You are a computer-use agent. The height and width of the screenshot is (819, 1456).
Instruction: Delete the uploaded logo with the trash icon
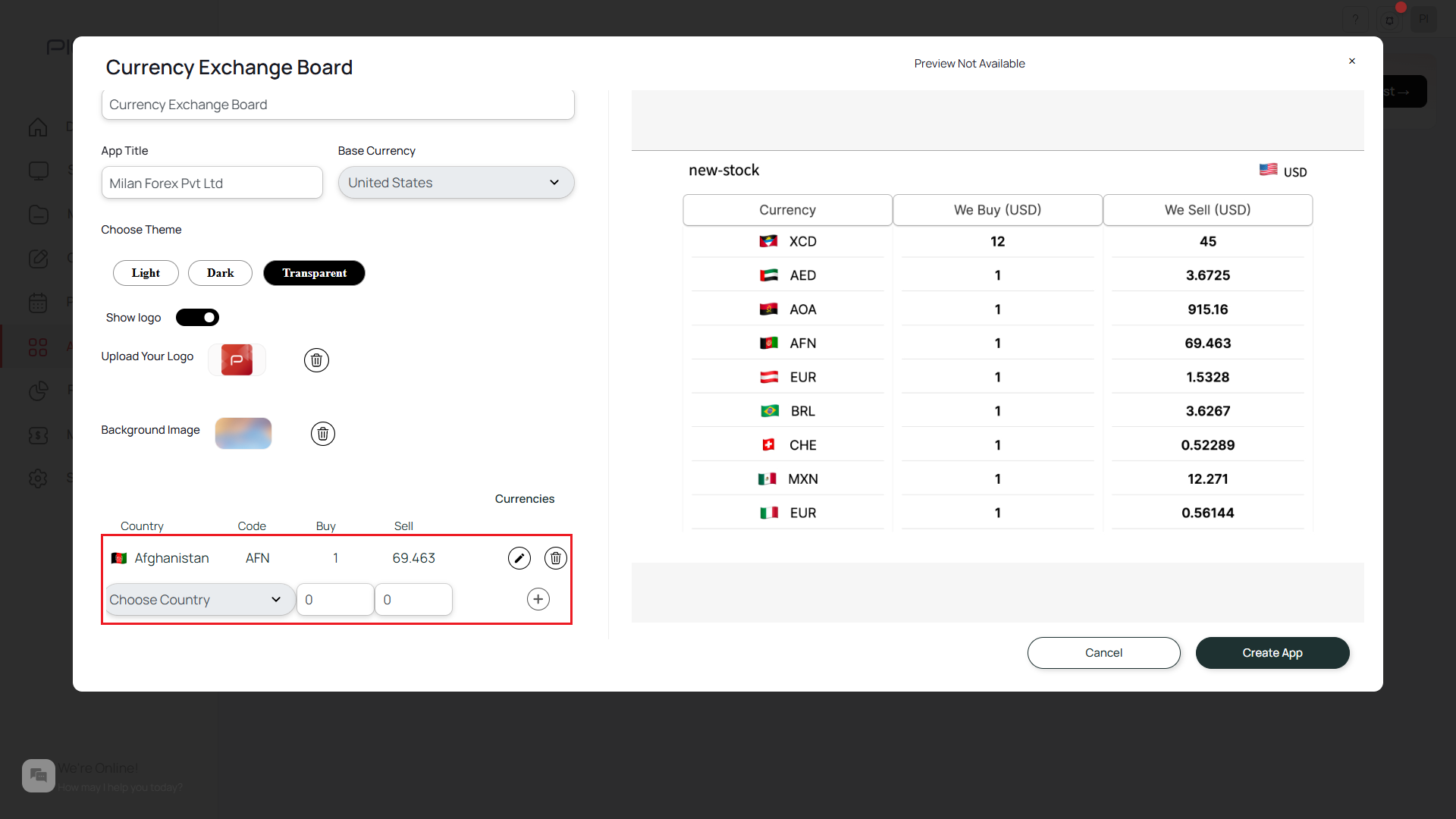[x=316, y=360]
